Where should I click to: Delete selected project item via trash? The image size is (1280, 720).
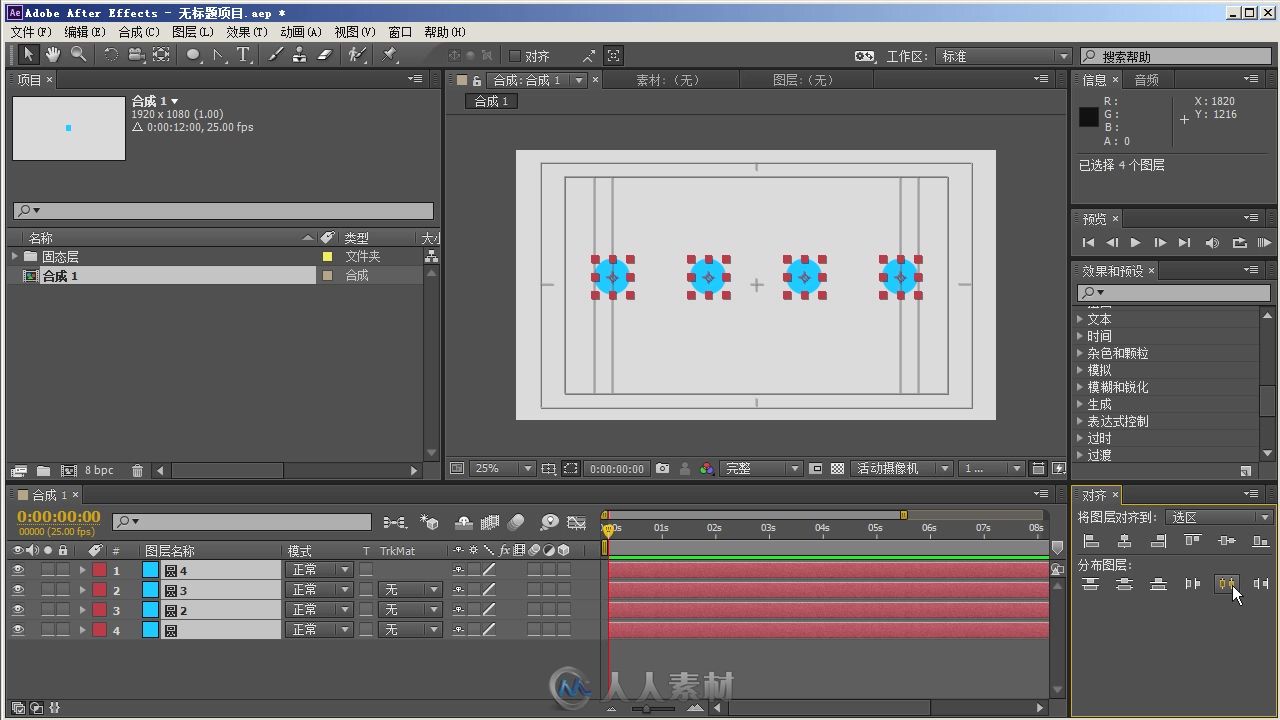tap(137, 470)
